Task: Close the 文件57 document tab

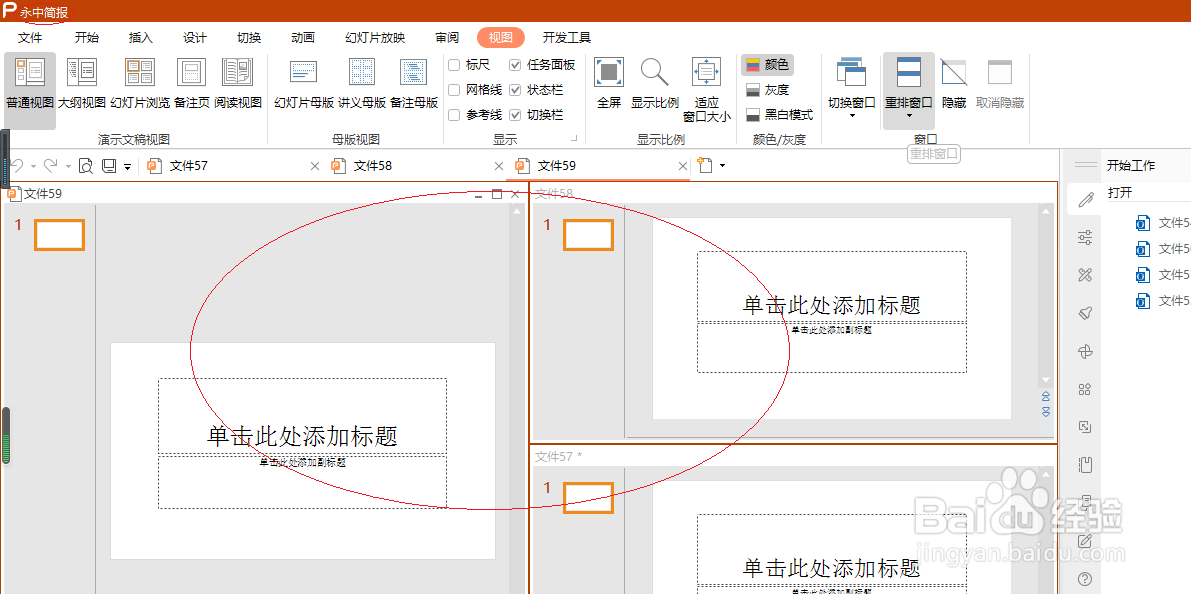Action: click(315, 166)
